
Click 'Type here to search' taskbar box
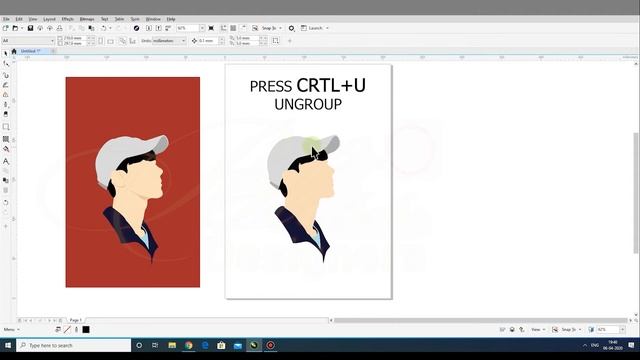[74, 345]
